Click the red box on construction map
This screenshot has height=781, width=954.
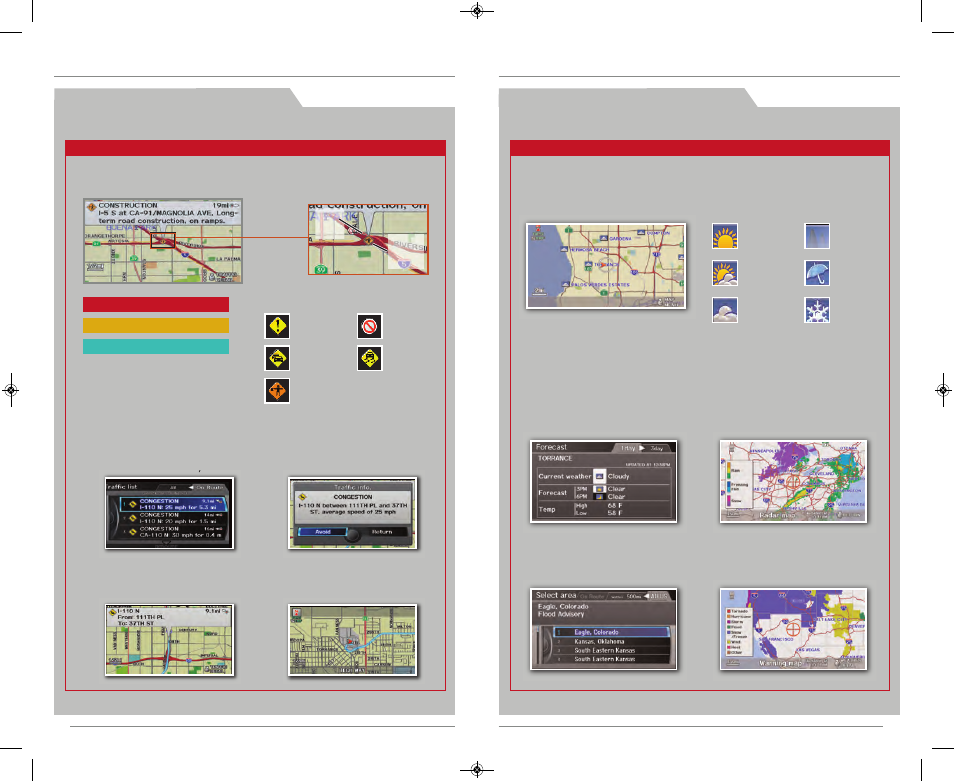tap(163, 240)
